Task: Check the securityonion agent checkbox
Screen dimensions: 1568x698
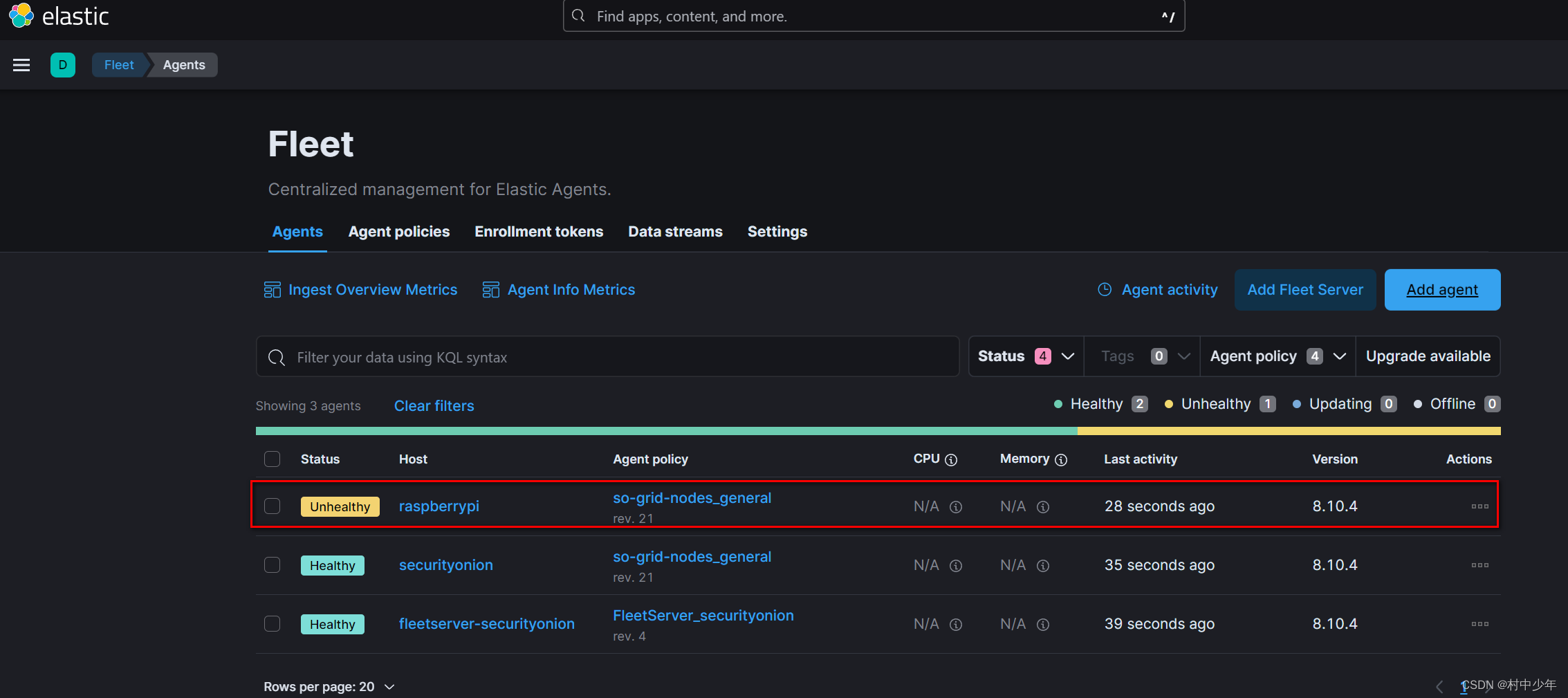Action: pos(273,565)
